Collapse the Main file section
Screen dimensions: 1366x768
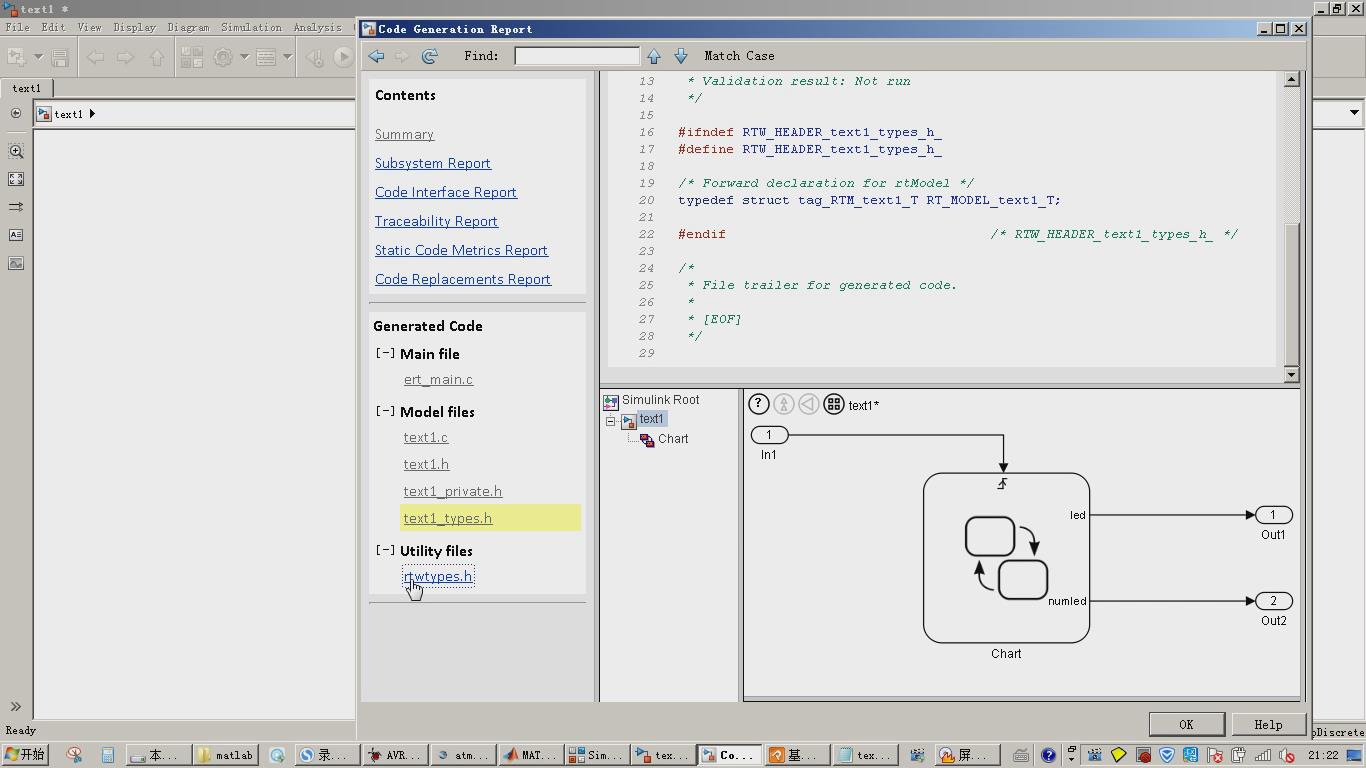pyautogui.click(x=385, y=353)
